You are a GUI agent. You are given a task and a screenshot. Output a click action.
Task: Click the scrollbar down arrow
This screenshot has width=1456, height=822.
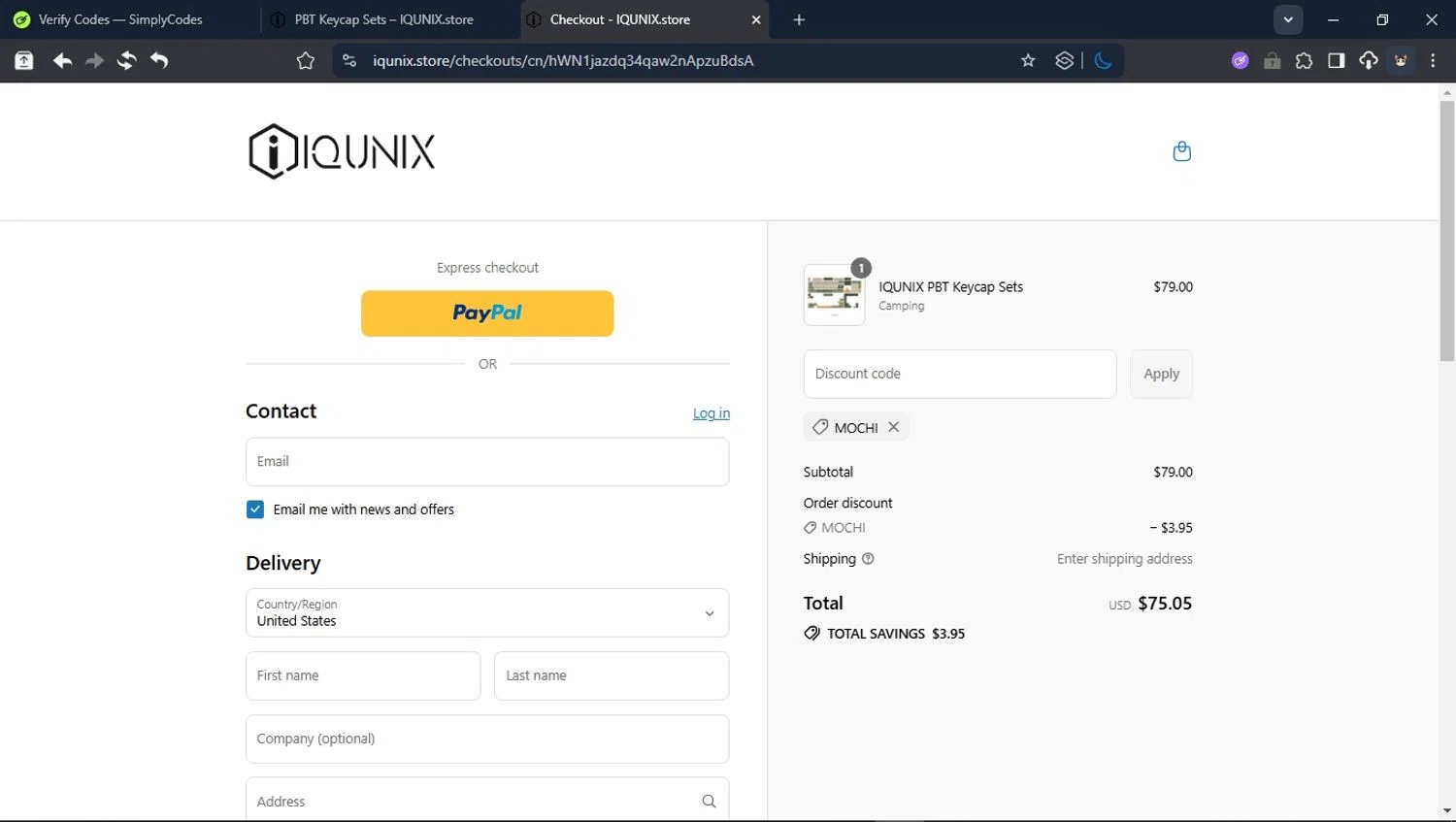click(1447, 811)
